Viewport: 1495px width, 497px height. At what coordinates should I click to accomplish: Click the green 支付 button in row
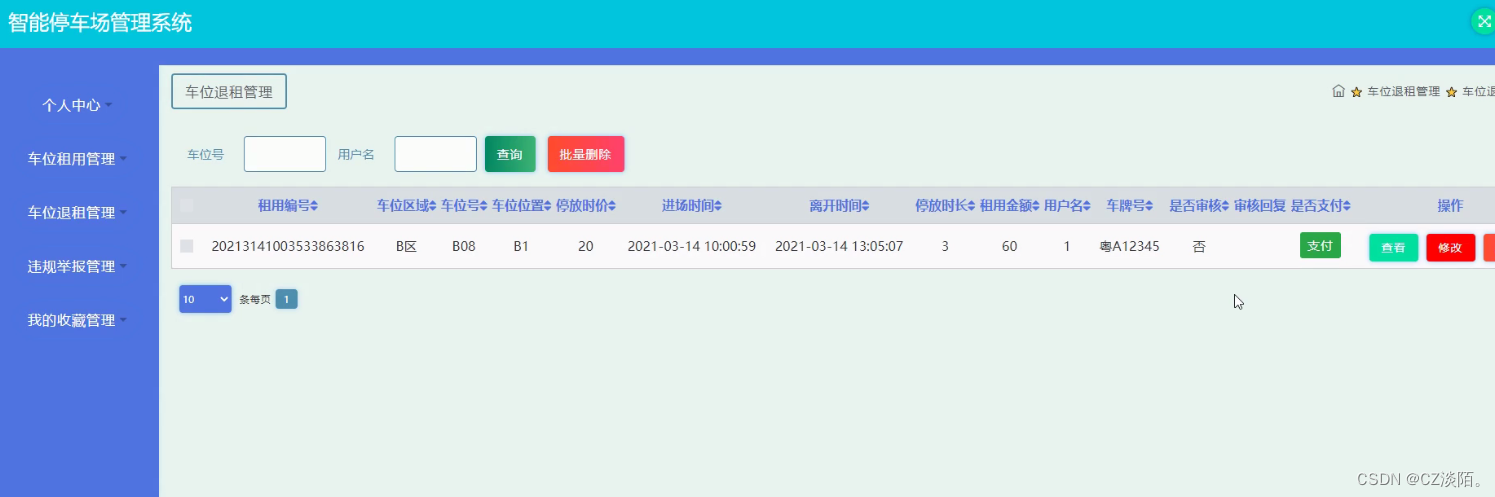(x=1320, y=245)
